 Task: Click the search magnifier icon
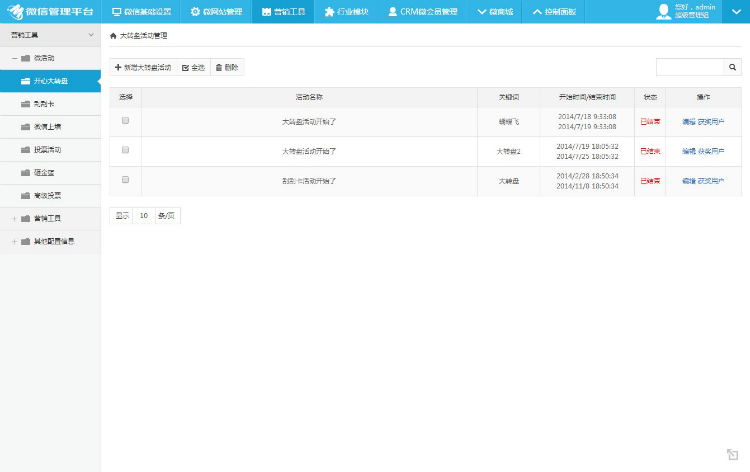coord(733,67)
